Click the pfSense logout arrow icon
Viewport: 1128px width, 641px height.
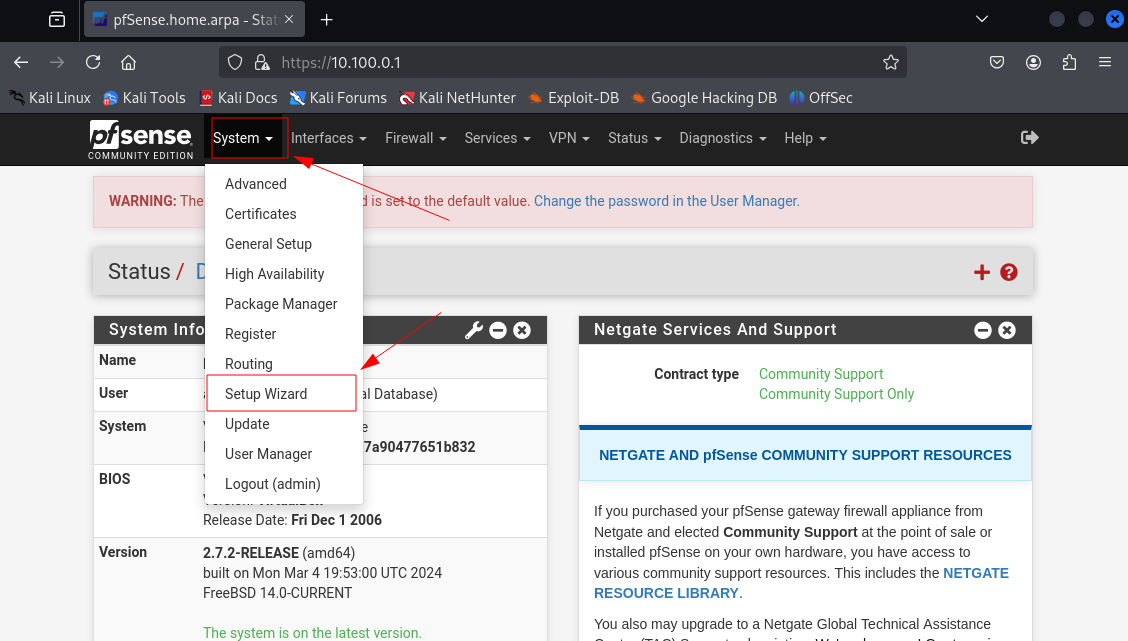point(1029,137)
